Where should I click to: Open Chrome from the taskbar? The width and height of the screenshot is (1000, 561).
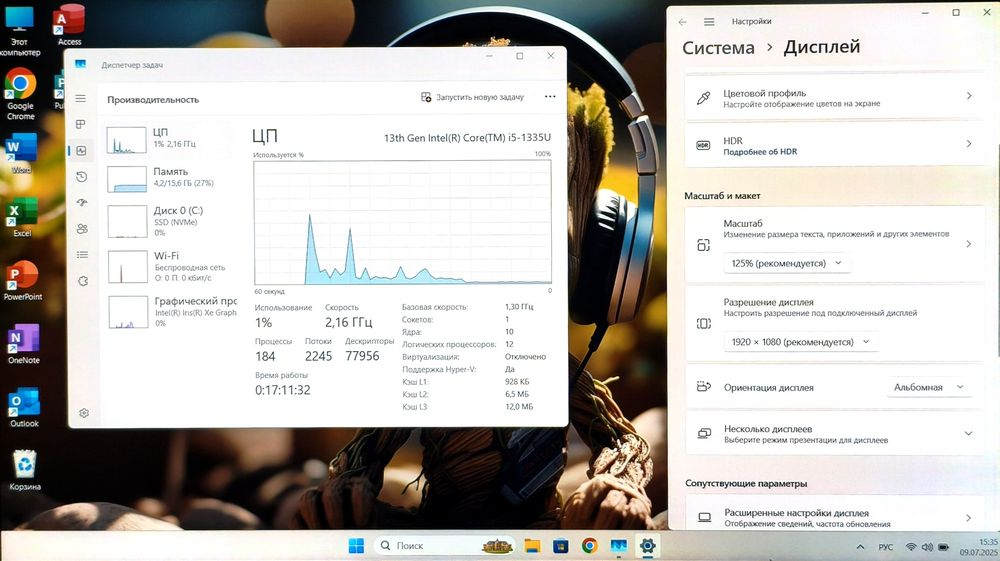(x=589, y=546)
